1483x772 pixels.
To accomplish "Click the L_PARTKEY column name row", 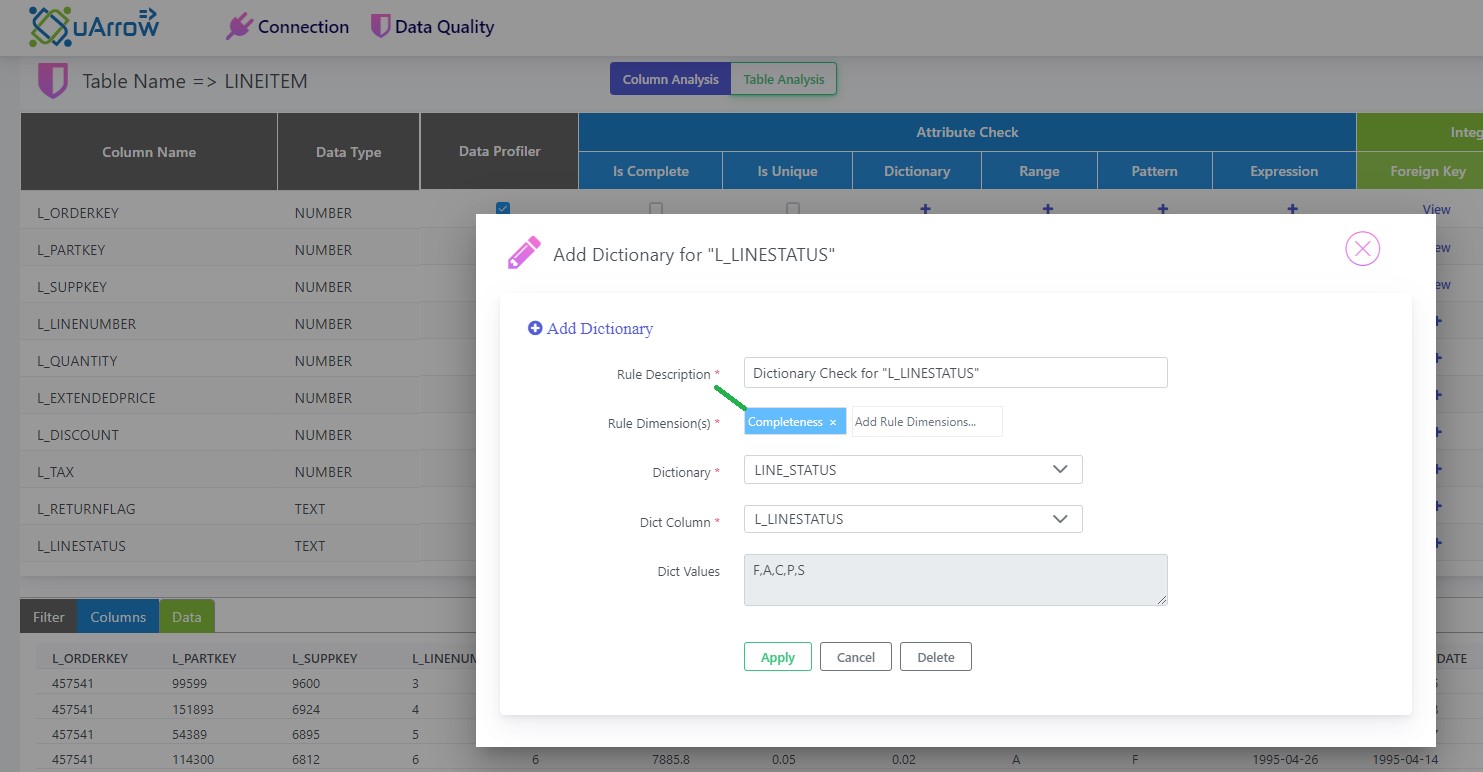I will click(71, 250).
